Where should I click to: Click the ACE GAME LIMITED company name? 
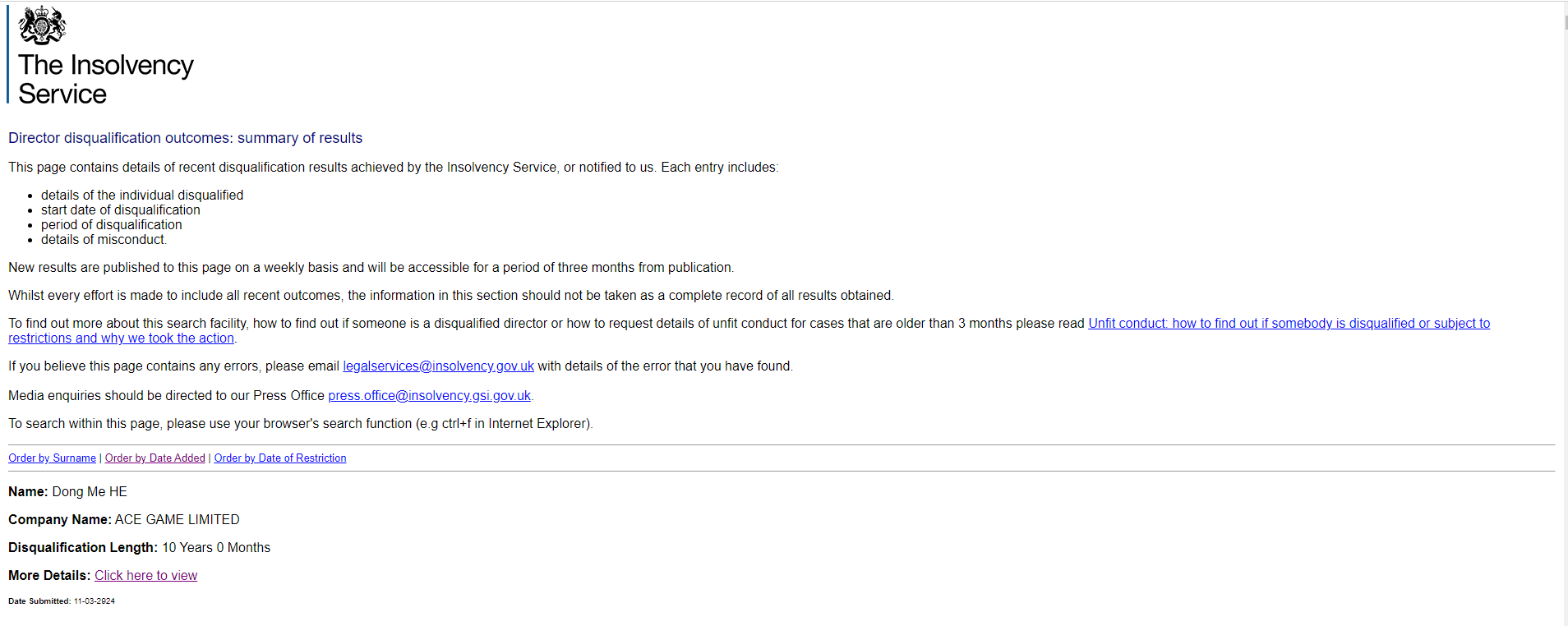tap(177, 520)
